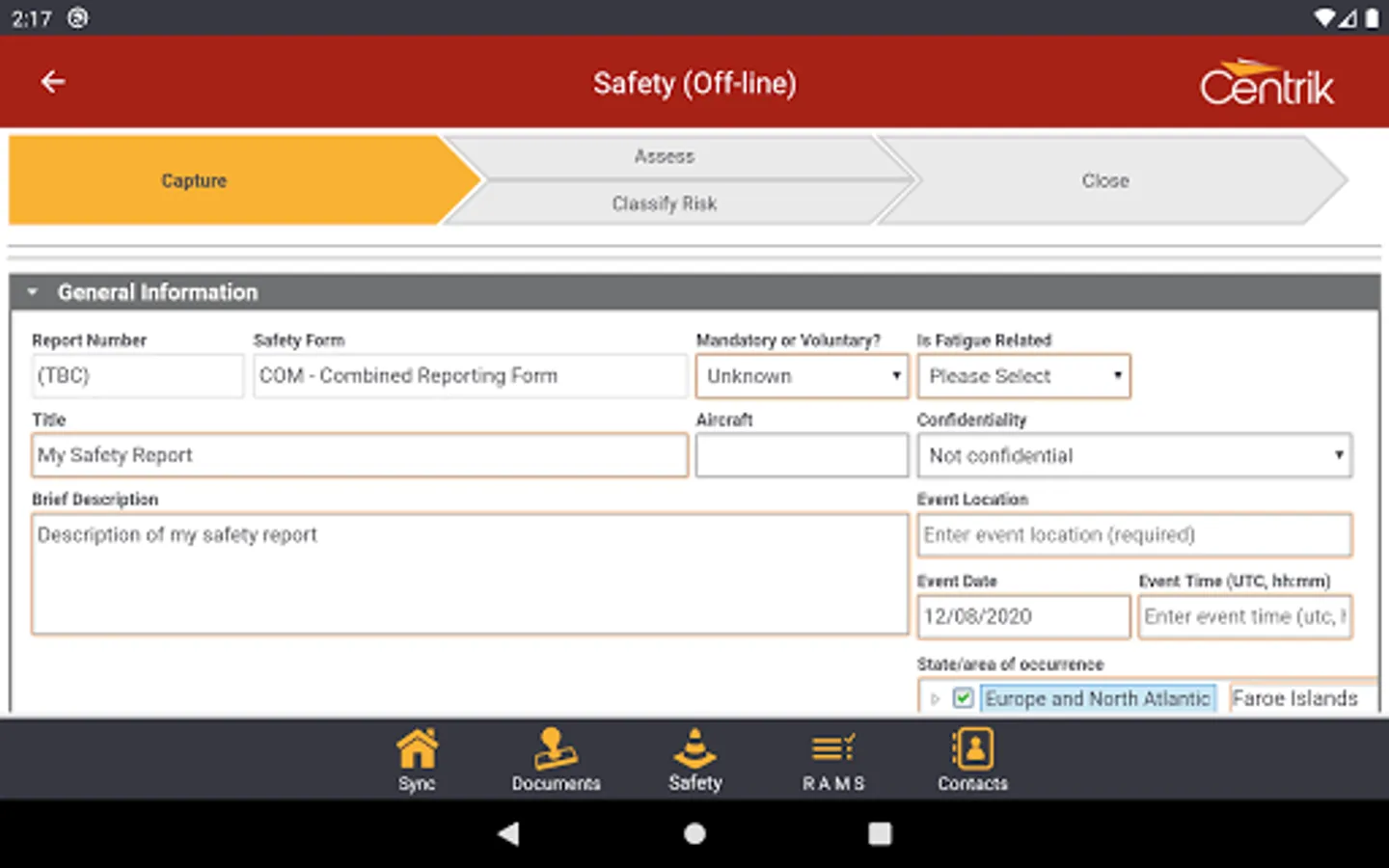The image size is (1389, 868).
Task: Click the Safety Form field
Action: [x=470, y=376]
